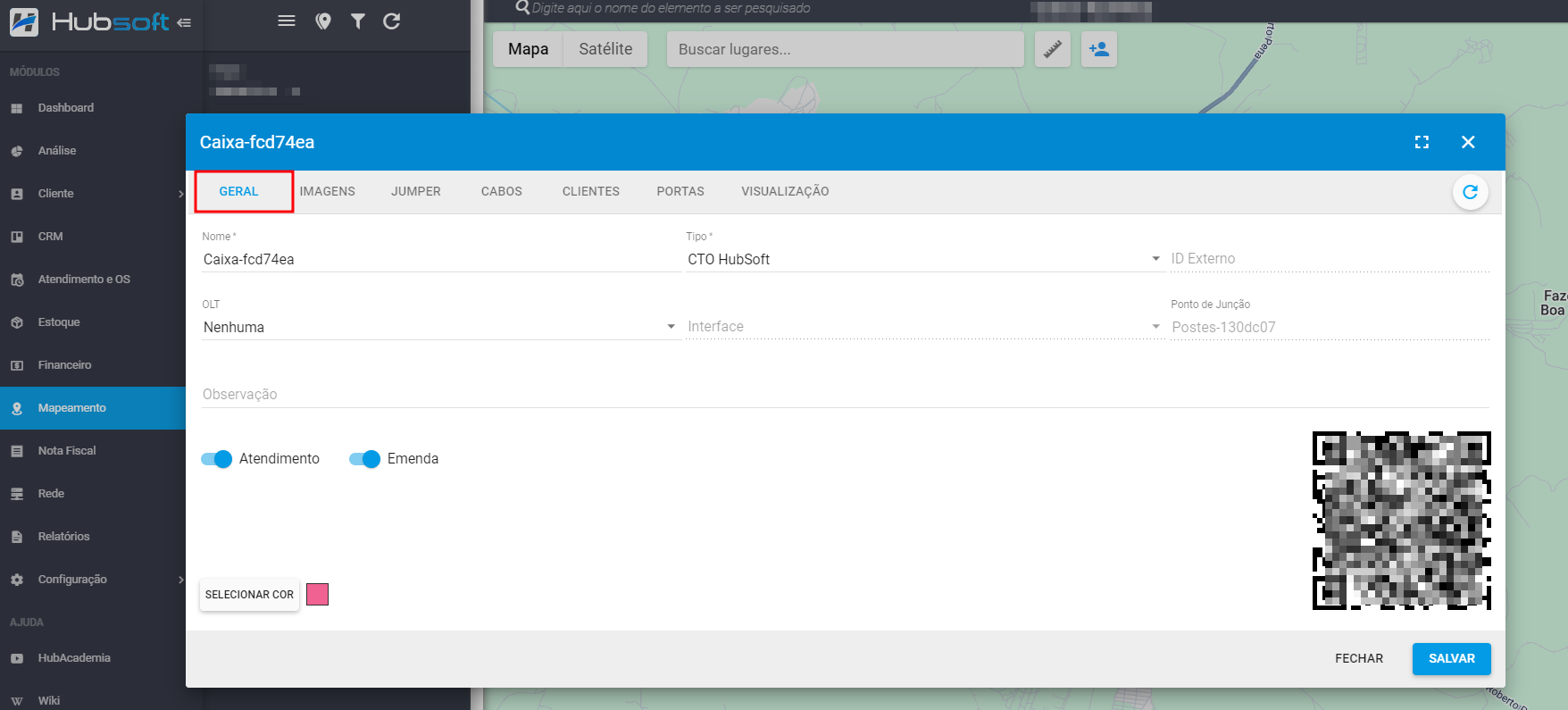Open the Relatórios module
Screen dimensions: 1568x710
tap(93, 537)
